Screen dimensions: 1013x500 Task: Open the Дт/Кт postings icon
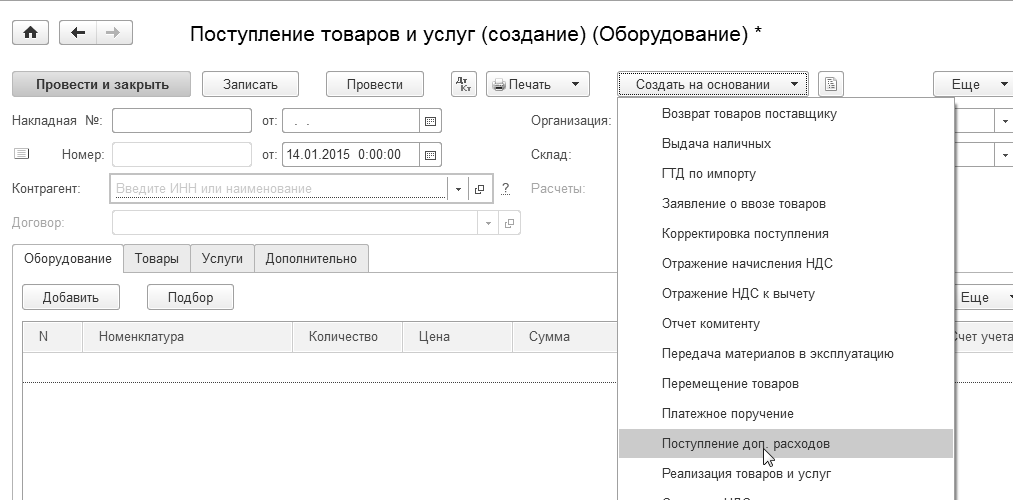tap(464, 84)
